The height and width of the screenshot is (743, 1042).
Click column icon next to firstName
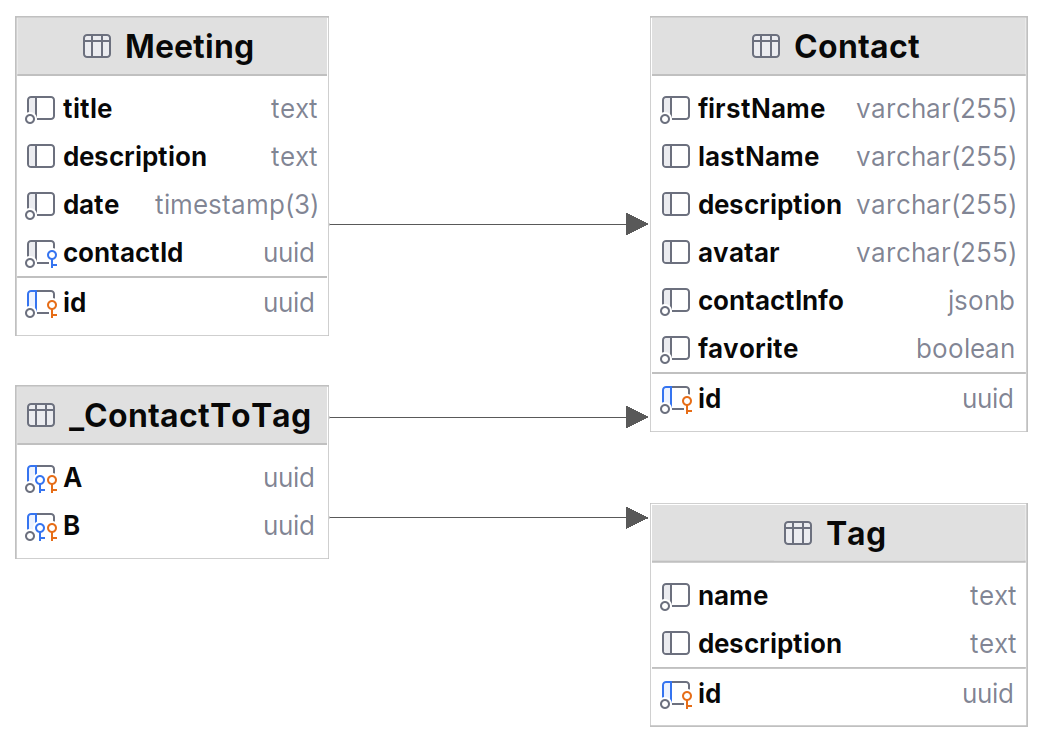coord(676,109)
